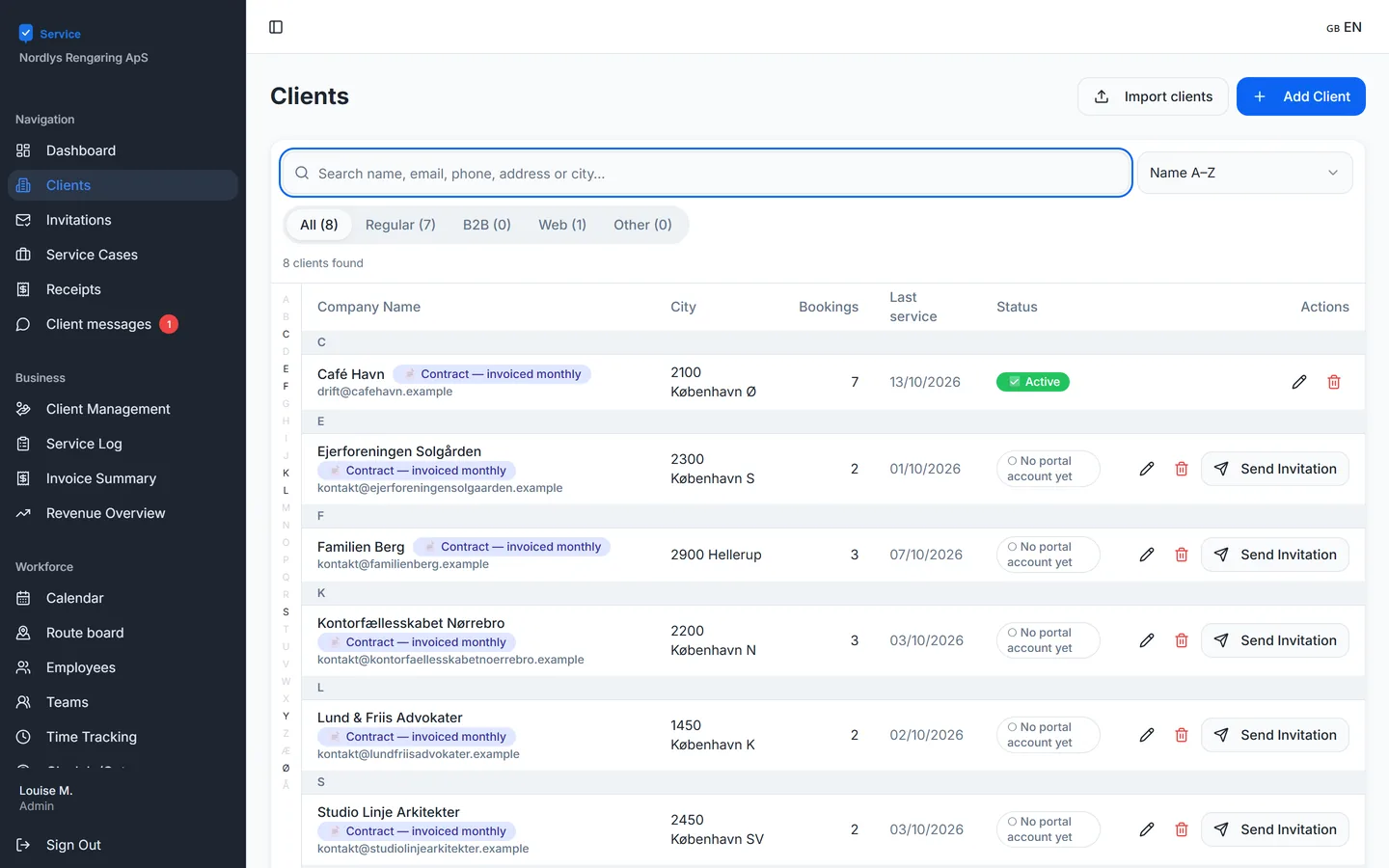Open Client messages in the sidebar

(123, 324)
